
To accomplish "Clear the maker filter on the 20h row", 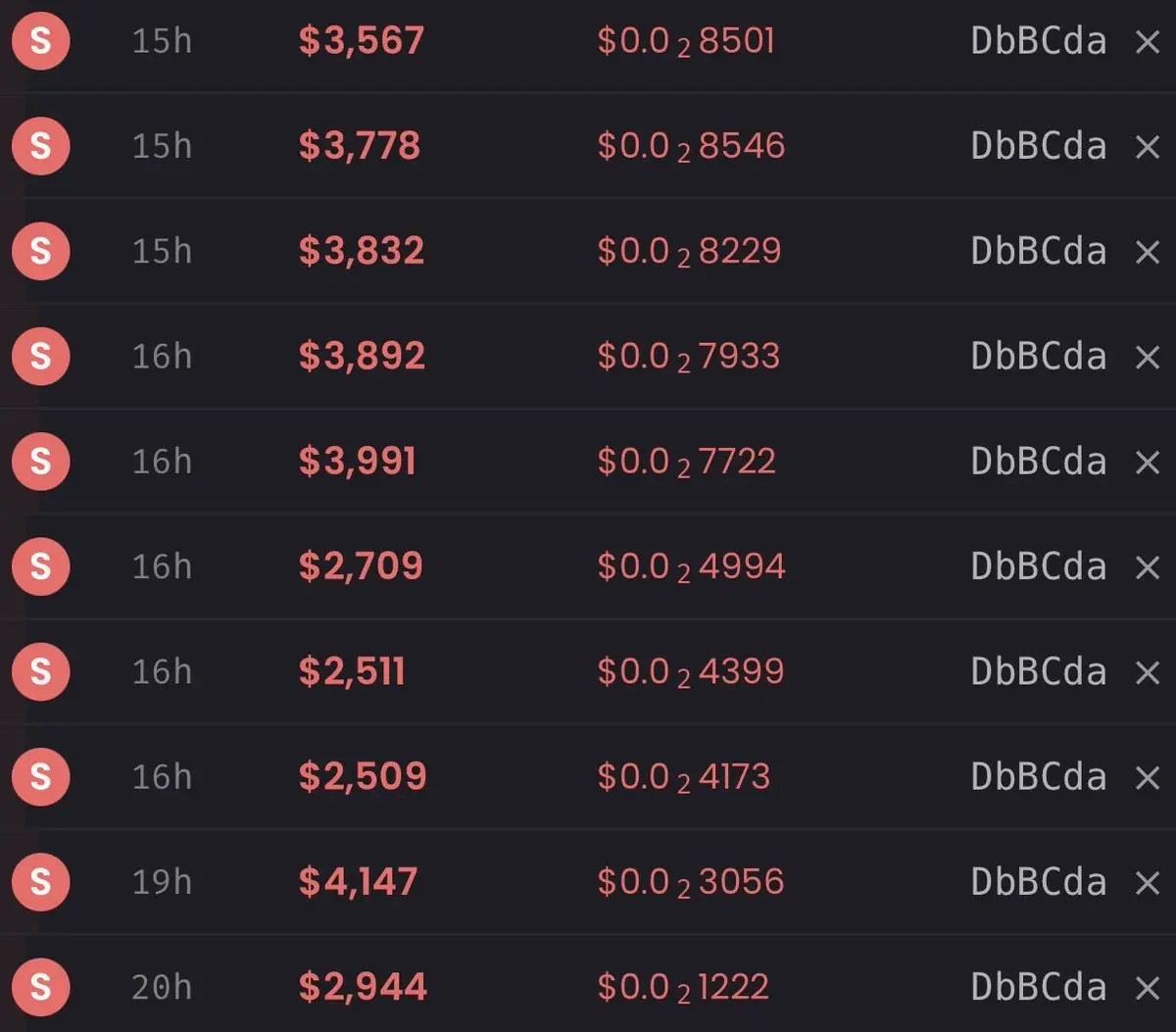I will click(1147, 988).
